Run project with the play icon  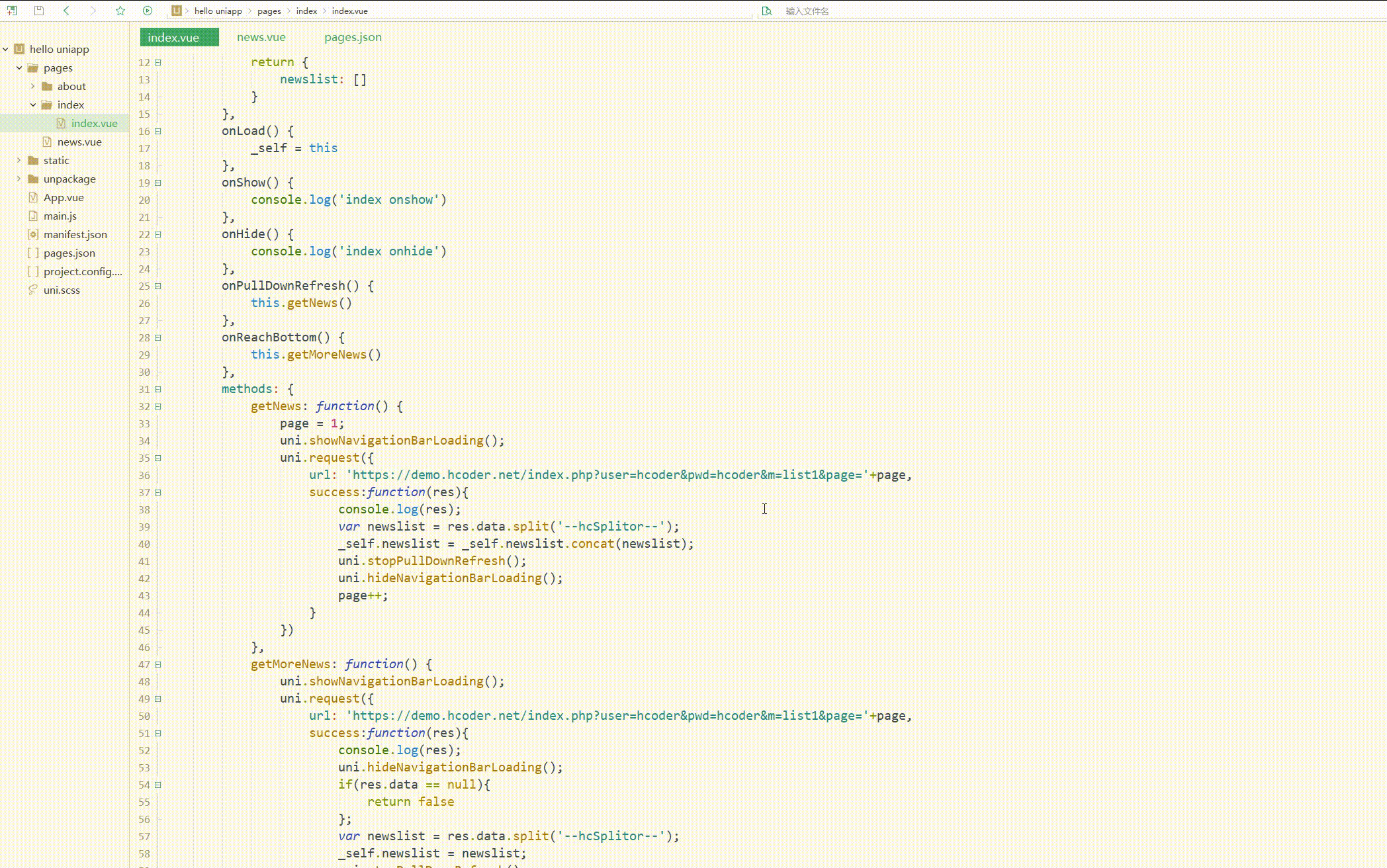tap(148, 11)
